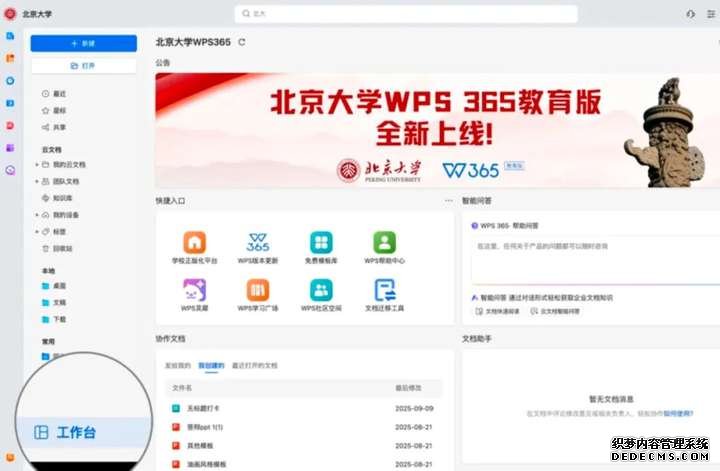Expand the 我的云文档 tree arrow
Image resolution: width=720 pixels, height=471 pixels.
coord(37,164)
